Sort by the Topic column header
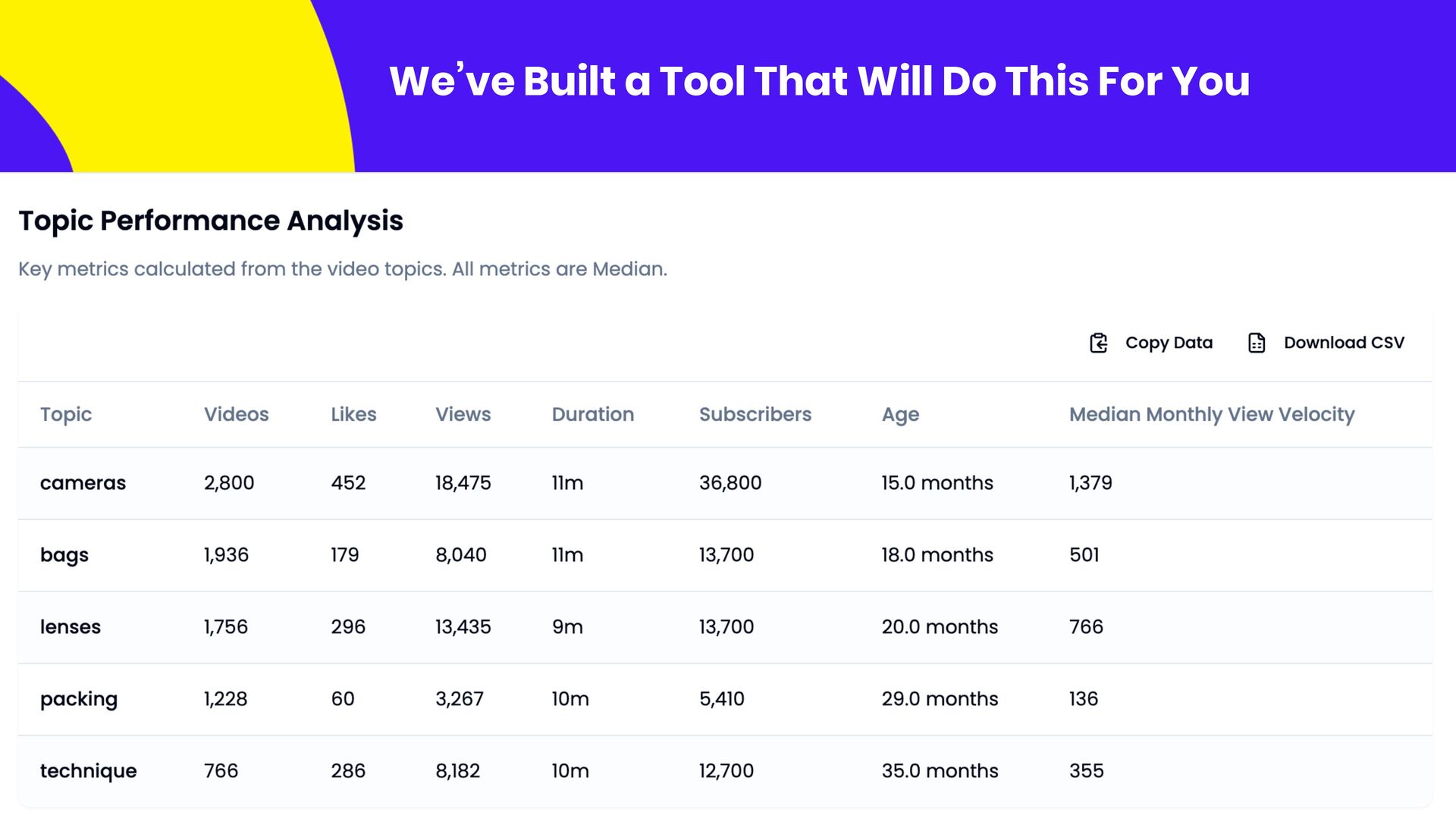The height and width of the screenshot is (819, 1456). click(x=66, y=414)
